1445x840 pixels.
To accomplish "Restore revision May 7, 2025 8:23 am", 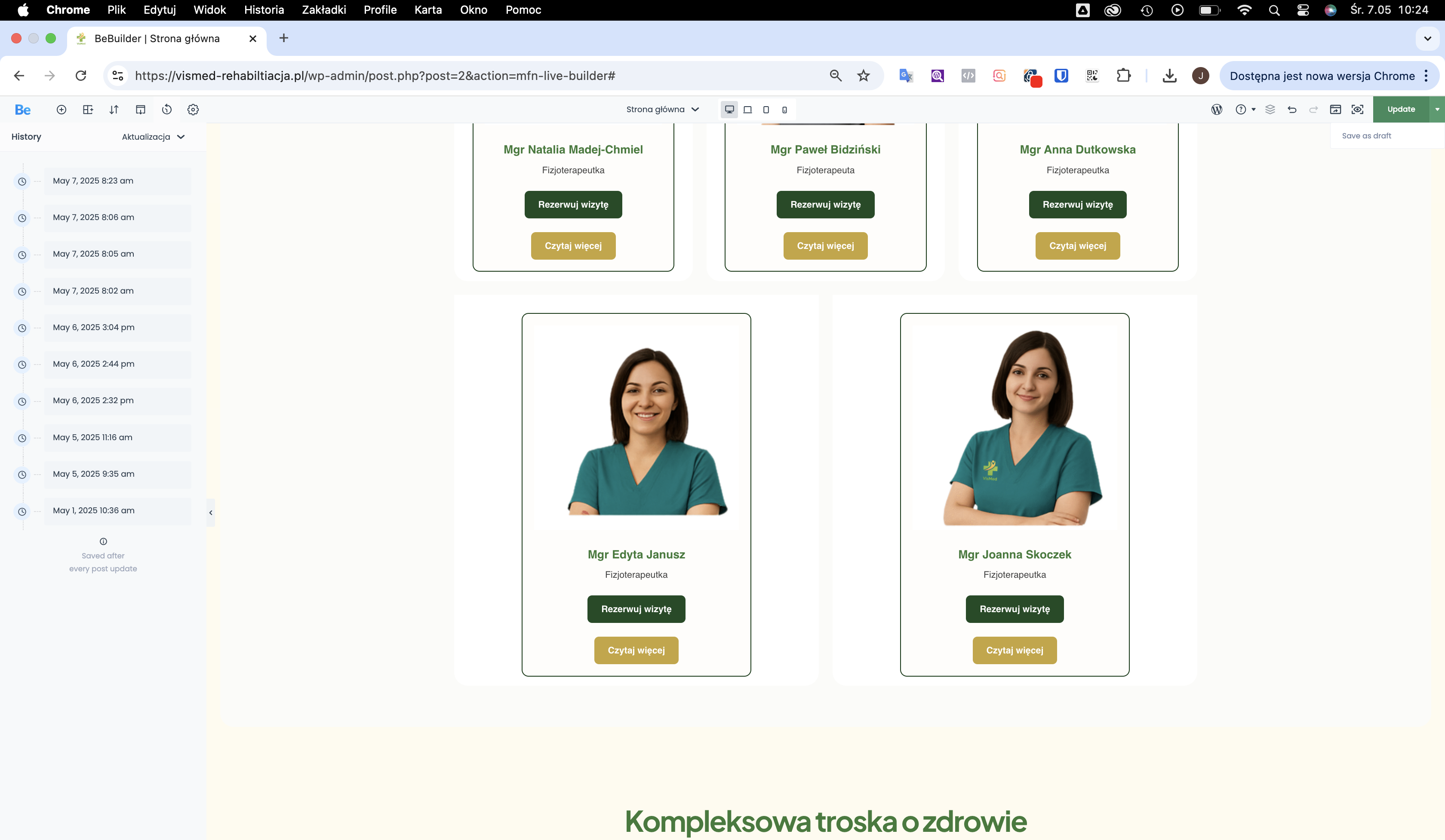I will [x=117, y=181].
